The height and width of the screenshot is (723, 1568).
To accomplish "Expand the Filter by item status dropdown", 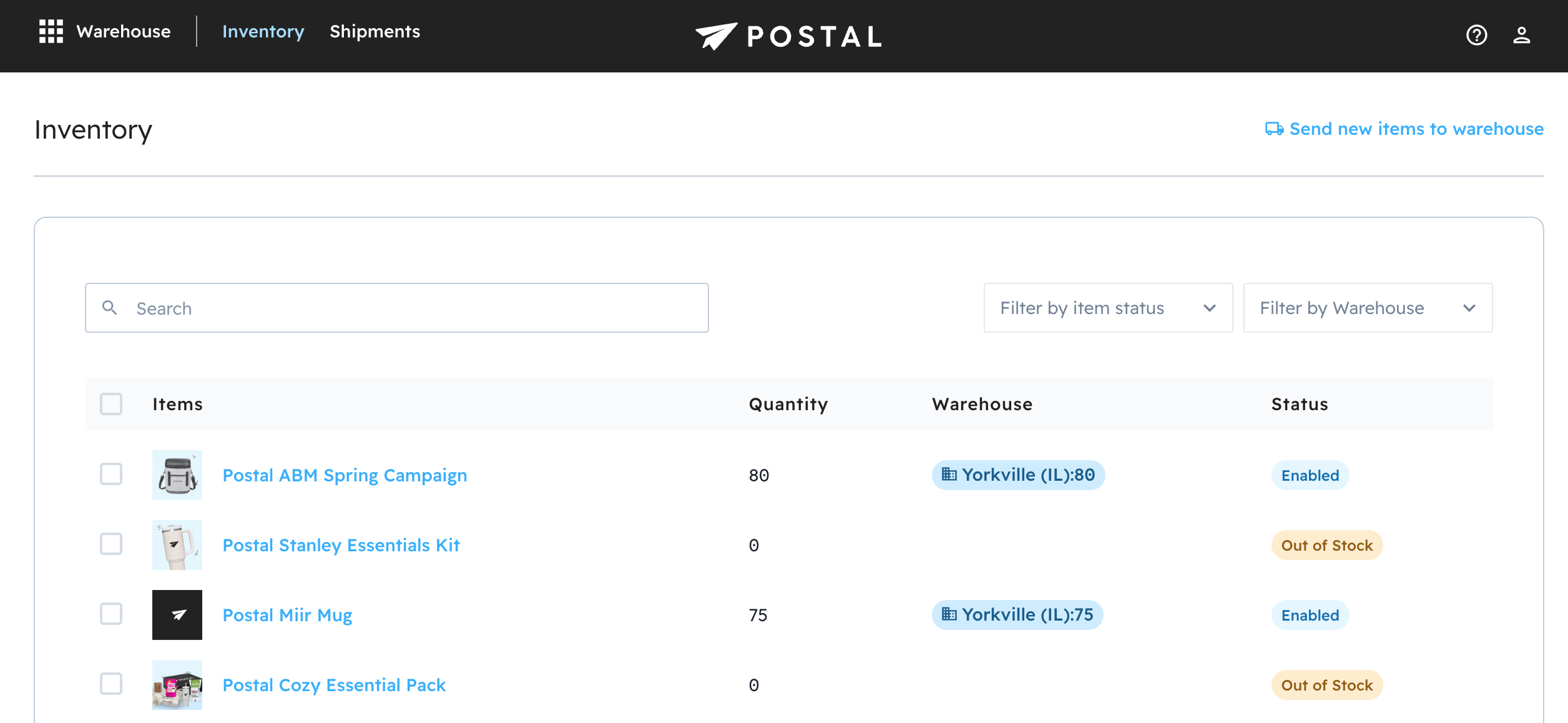I will 1108,308.
